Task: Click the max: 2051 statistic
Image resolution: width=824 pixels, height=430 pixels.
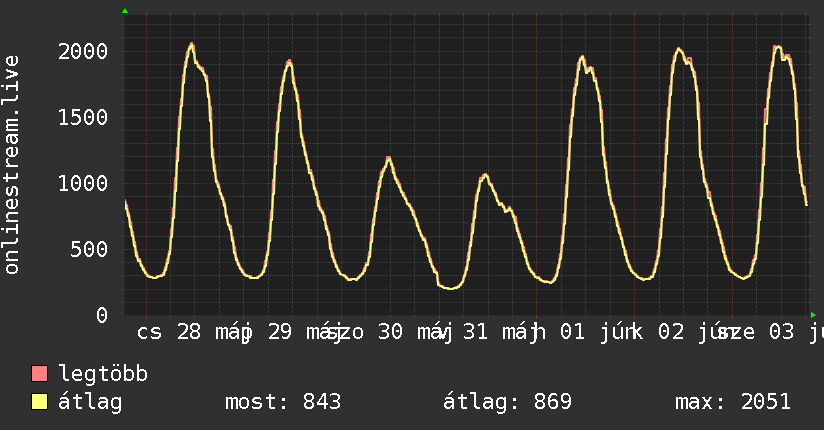Action: tap(733, 402)
